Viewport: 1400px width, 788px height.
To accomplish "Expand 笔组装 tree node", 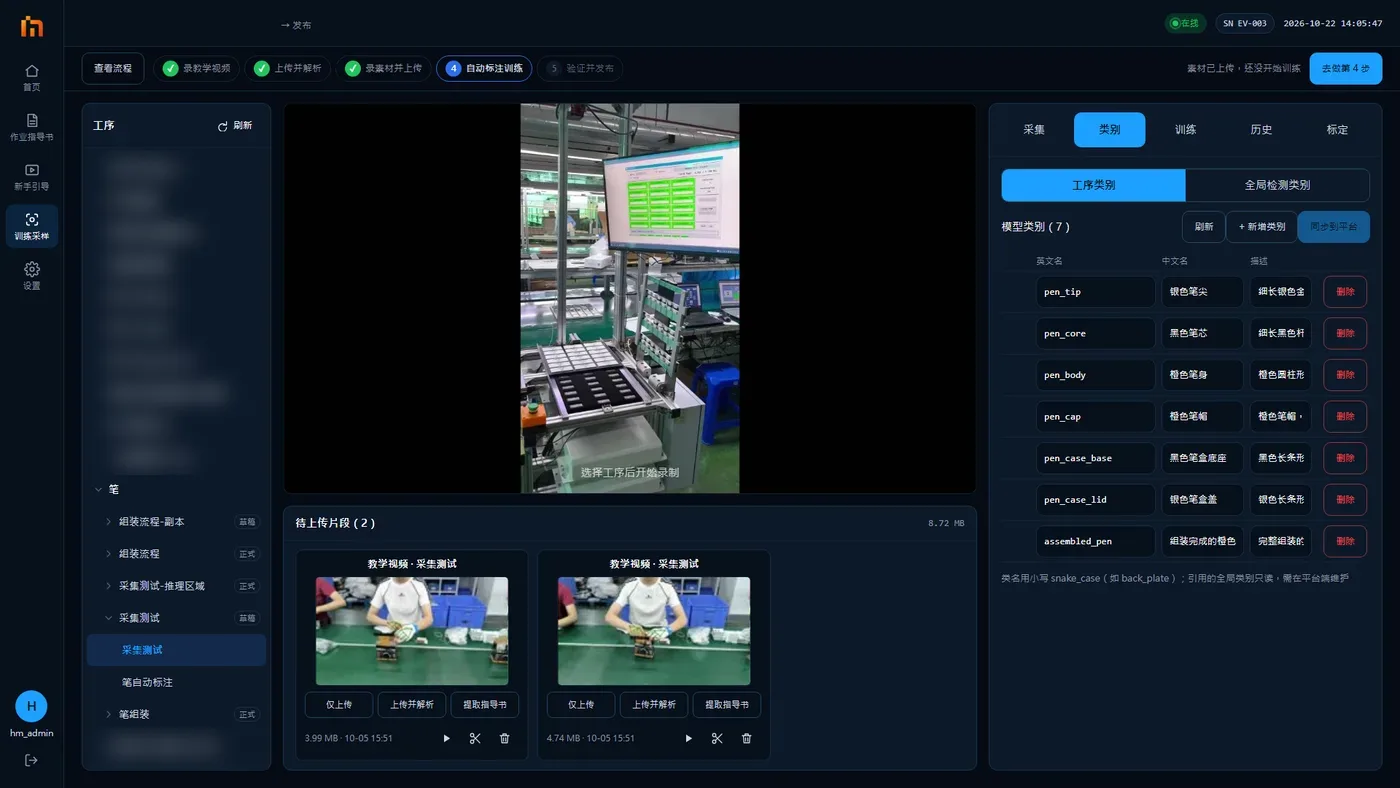I will point(108,714).
